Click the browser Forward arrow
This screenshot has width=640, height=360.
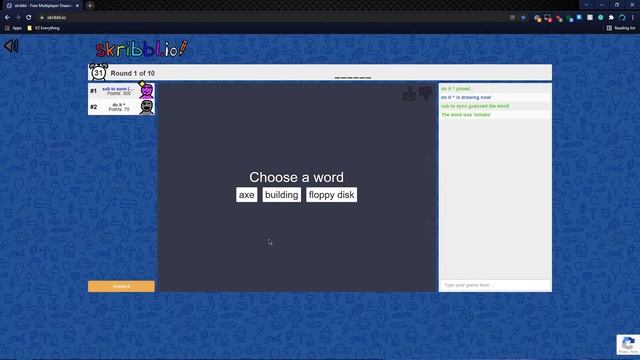[18, 18]
